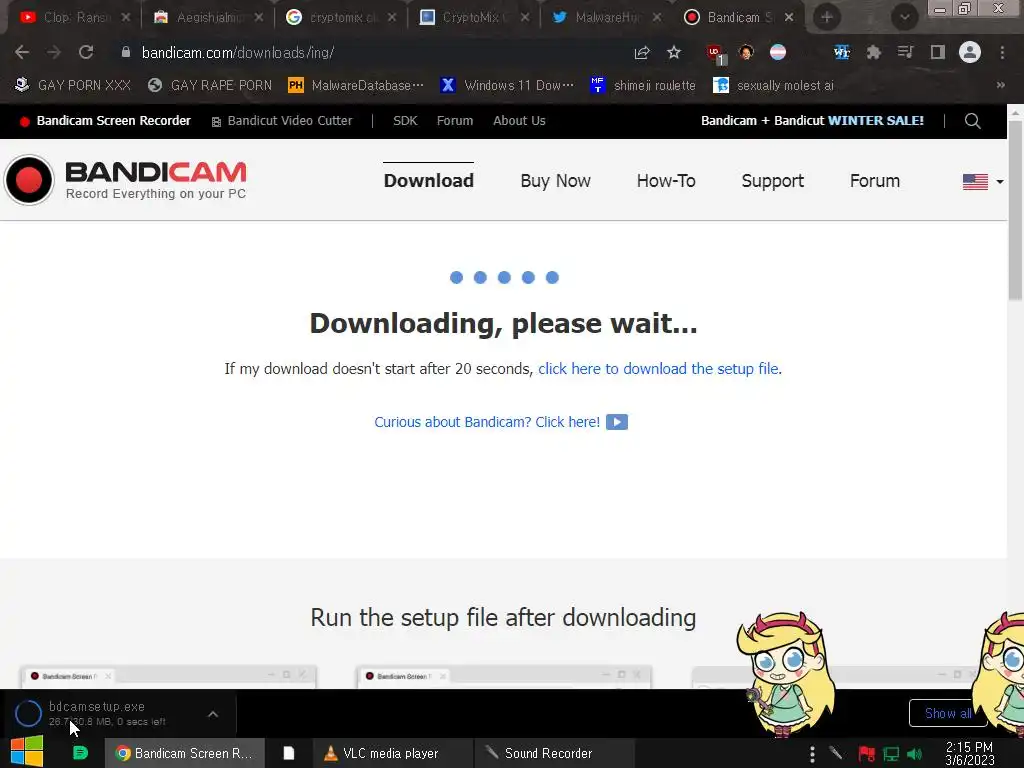Expand the language flag dropdown
The image size is (1024, 768).
(x=983, y=182)
